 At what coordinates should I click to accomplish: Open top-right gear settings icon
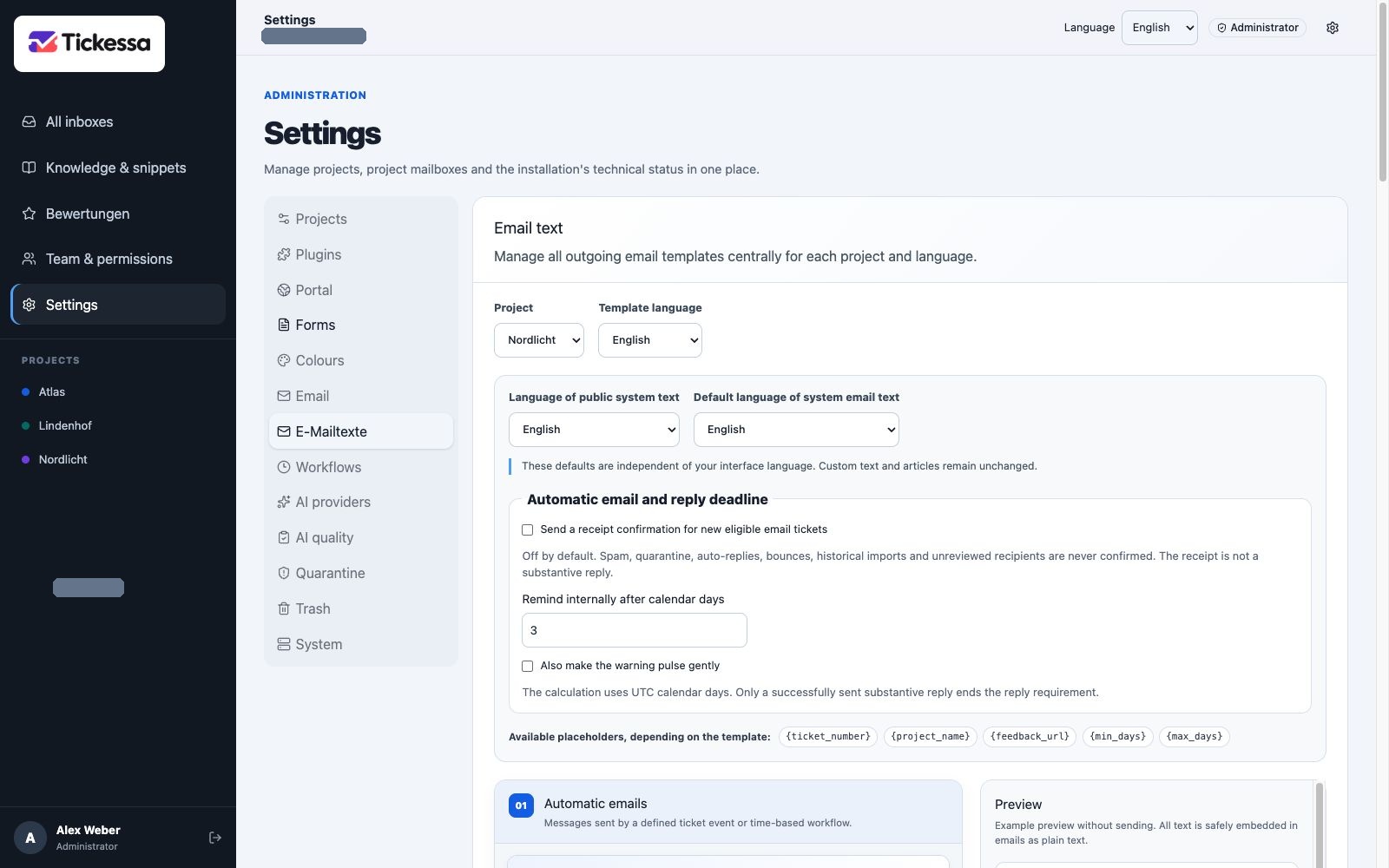[x=1333, y=28]
